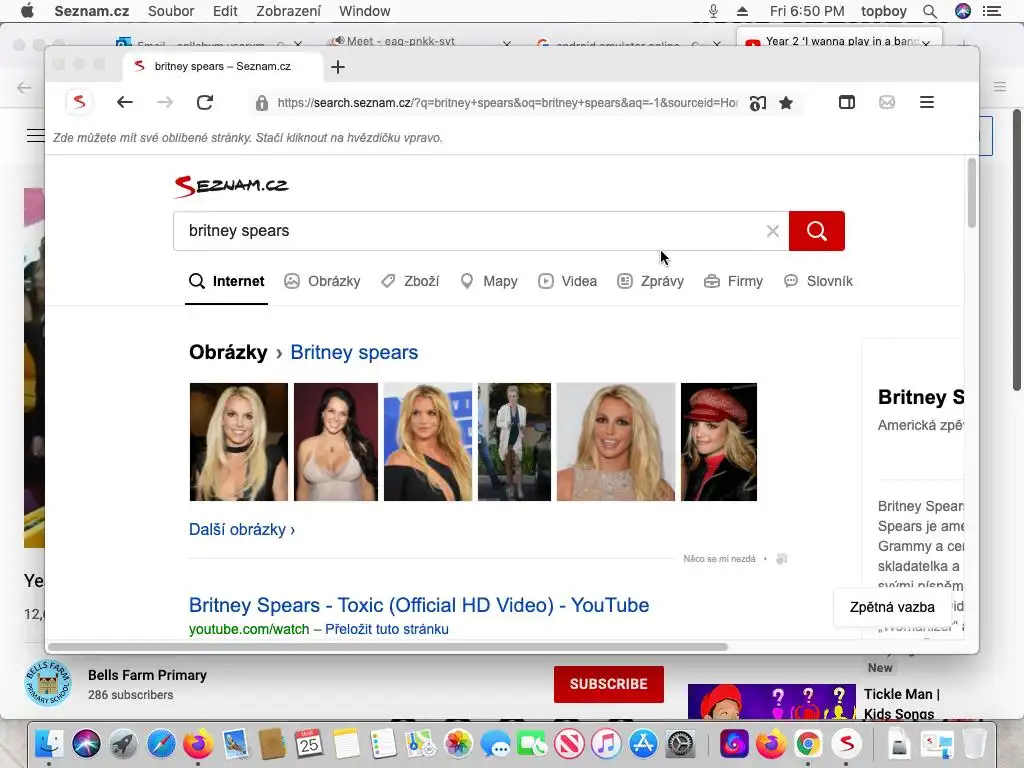Click 'Něco se mi nezdá' link
This screenshot has width=1024, height=768.
pyautogui.click(x=719, y=559)
